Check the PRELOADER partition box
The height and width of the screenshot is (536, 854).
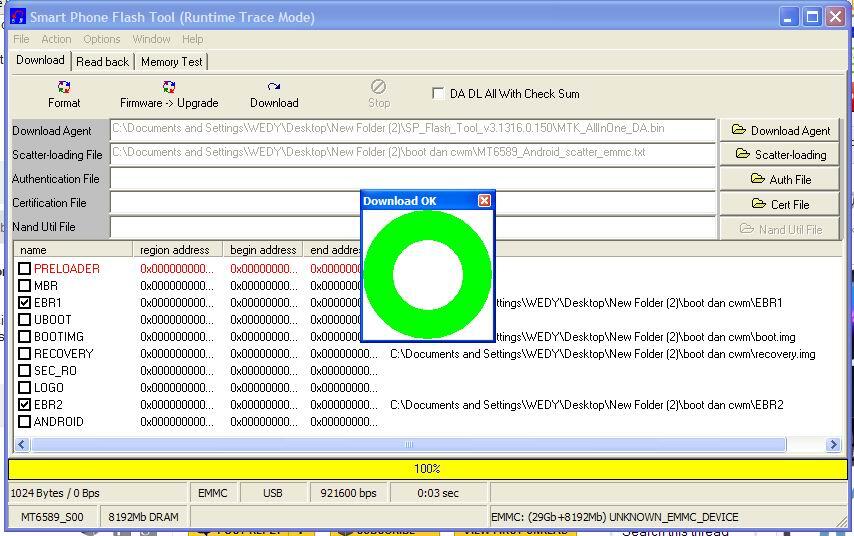[25, 269]
